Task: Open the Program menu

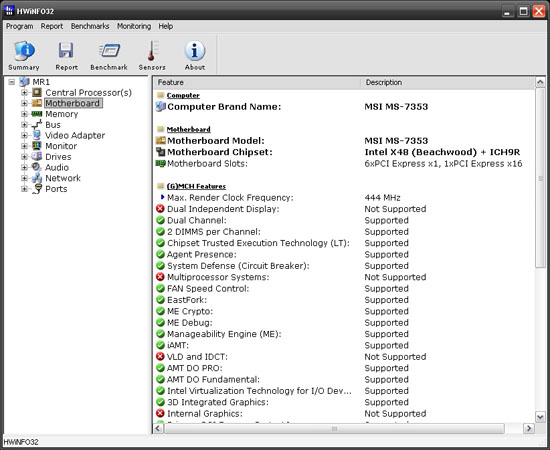Action: tap(20, 26)
